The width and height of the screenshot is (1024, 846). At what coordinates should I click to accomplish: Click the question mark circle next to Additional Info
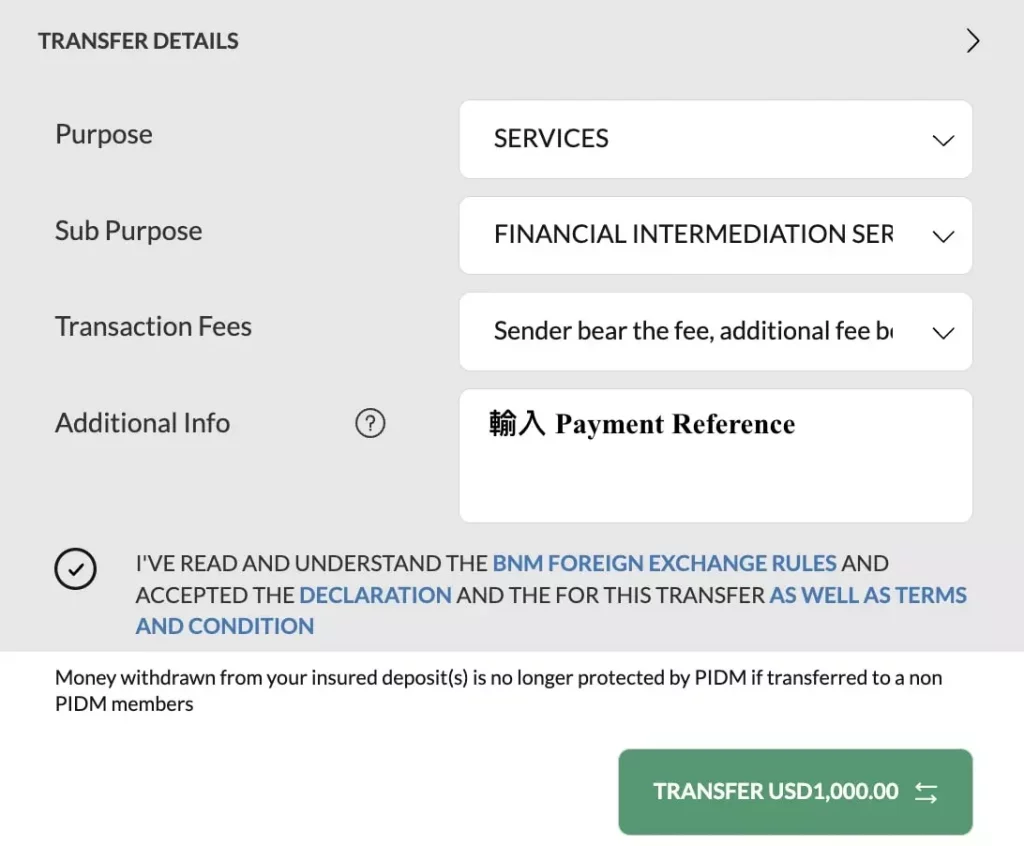tap(370, 424)
